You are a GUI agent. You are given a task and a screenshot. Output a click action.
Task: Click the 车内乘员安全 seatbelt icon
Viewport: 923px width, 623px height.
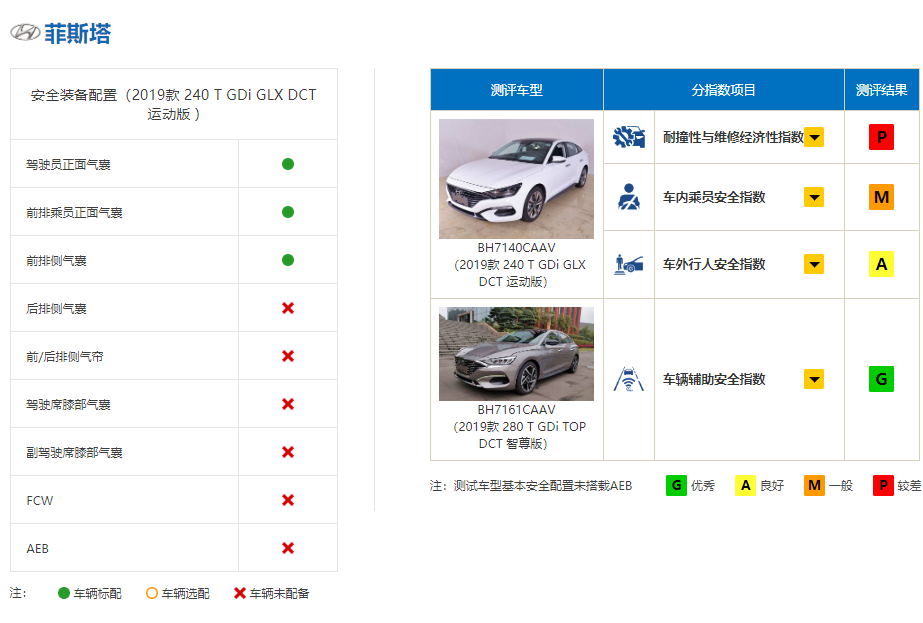629,197
